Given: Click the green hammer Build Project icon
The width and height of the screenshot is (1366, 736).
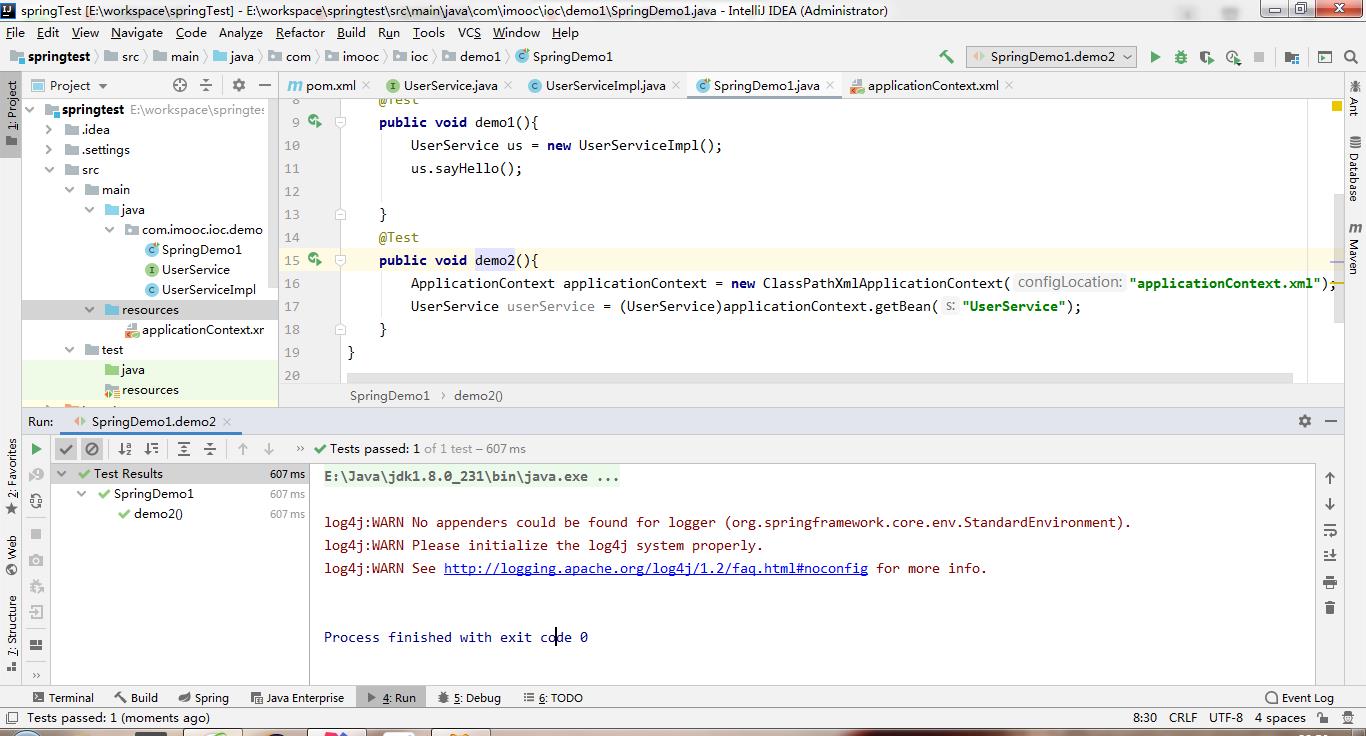Looking at the screenshot, I should pos(946,57).
